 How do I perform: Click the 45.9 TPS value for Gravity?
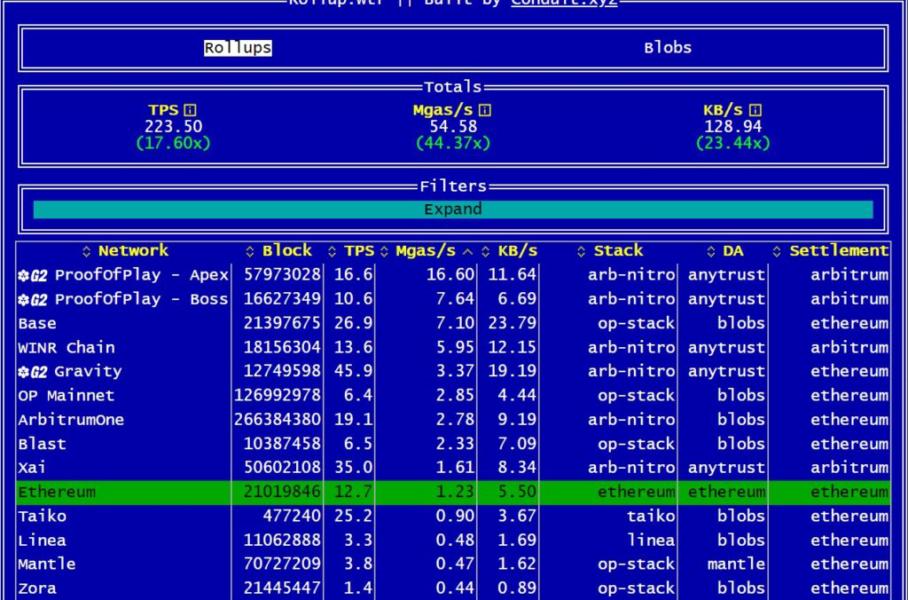(x=353, y=372)
